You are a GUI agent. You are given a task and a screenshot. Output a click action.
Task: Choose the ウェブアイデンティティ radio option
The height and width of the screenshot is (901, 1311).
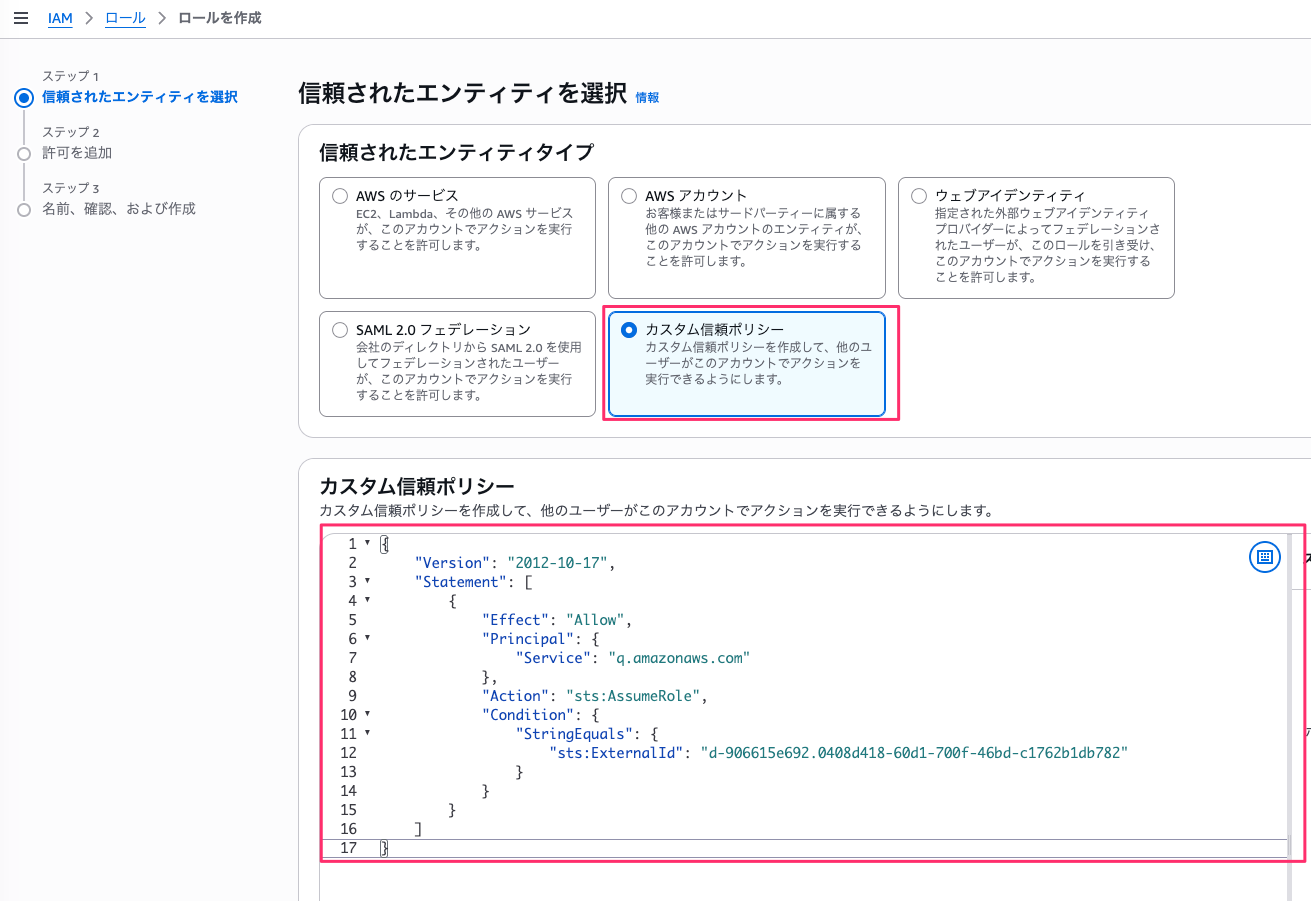[x=919, y=196]
